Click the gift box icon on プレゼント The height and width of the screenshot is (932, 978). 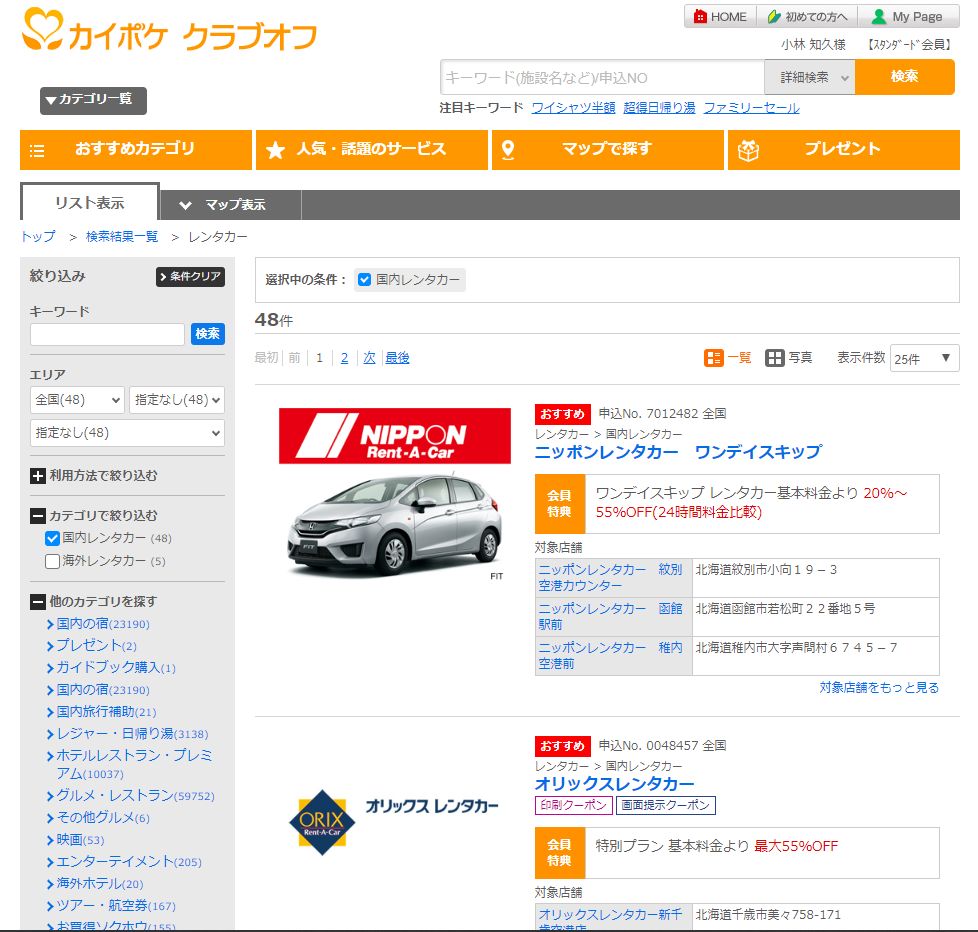[x=748, y=150]
